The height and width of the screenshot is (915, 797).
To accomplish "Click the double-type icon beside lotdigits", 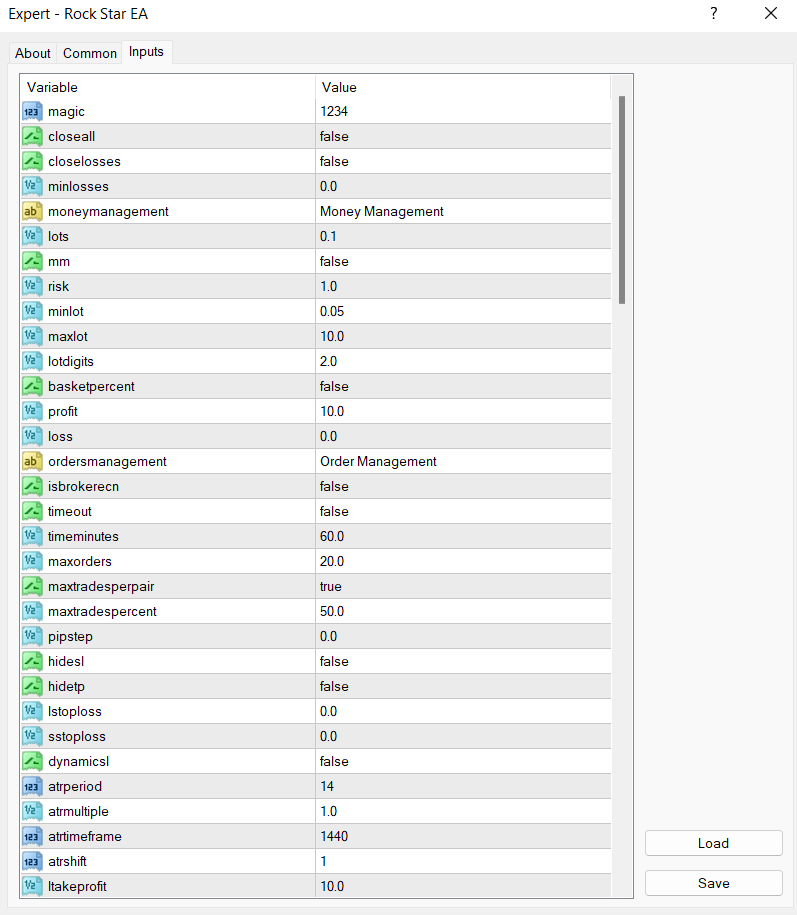I will (32, 362).
